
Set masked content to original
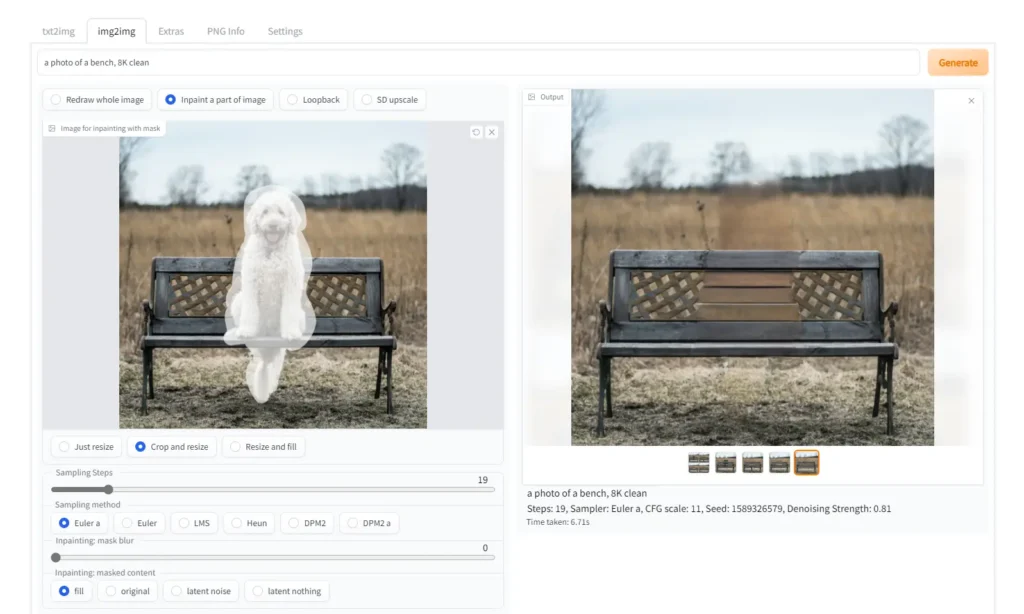click(x=127, y=591)
